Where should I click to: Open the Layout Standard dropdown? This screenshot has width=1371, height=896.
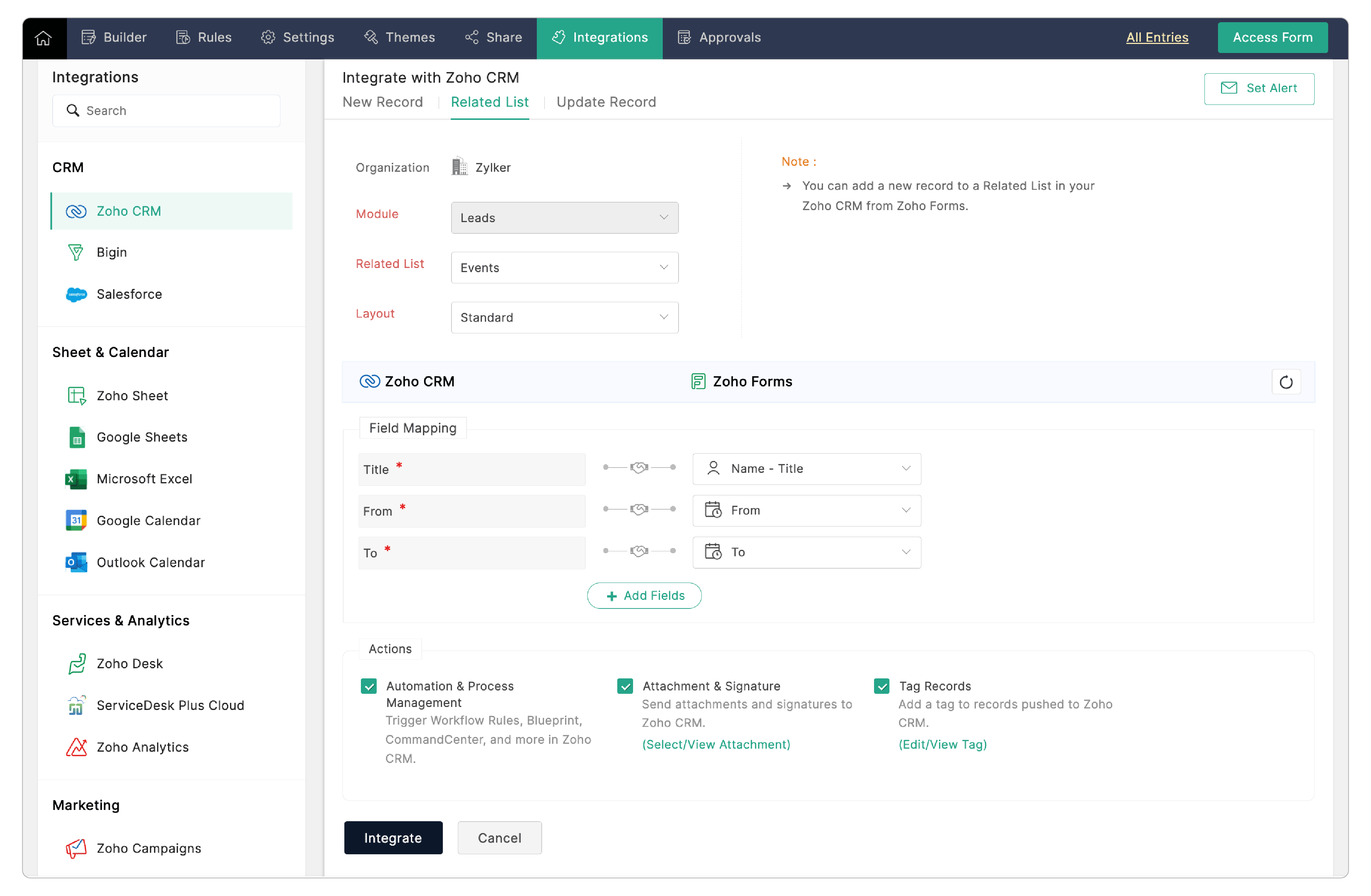tap(564, 317)
